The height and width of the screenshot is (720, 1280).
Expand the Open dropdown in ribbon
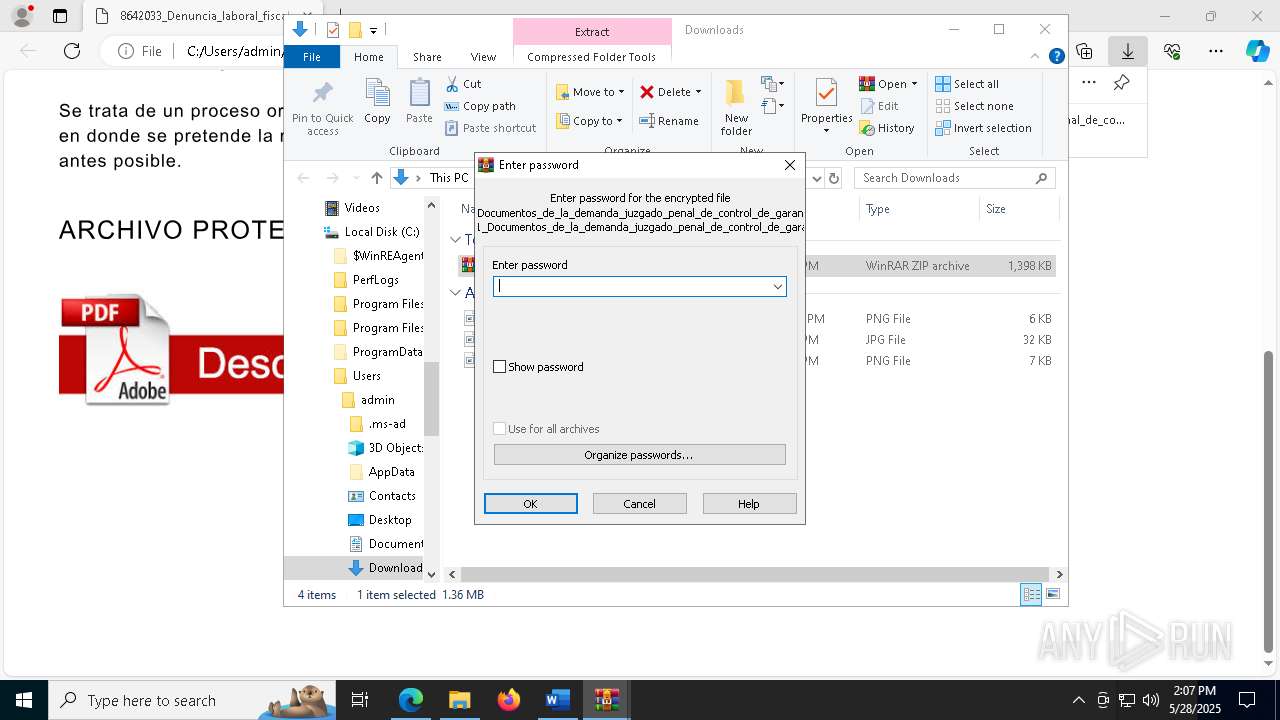point(914,84)
